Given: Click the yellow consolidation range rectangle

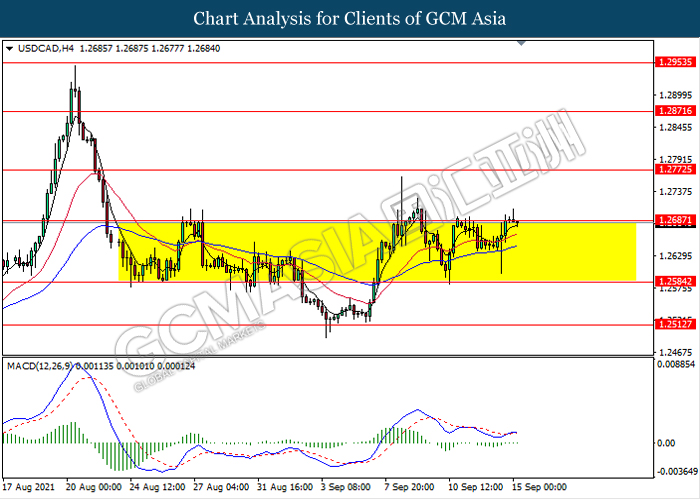Looking at the screenshot, I should [377, 252].
